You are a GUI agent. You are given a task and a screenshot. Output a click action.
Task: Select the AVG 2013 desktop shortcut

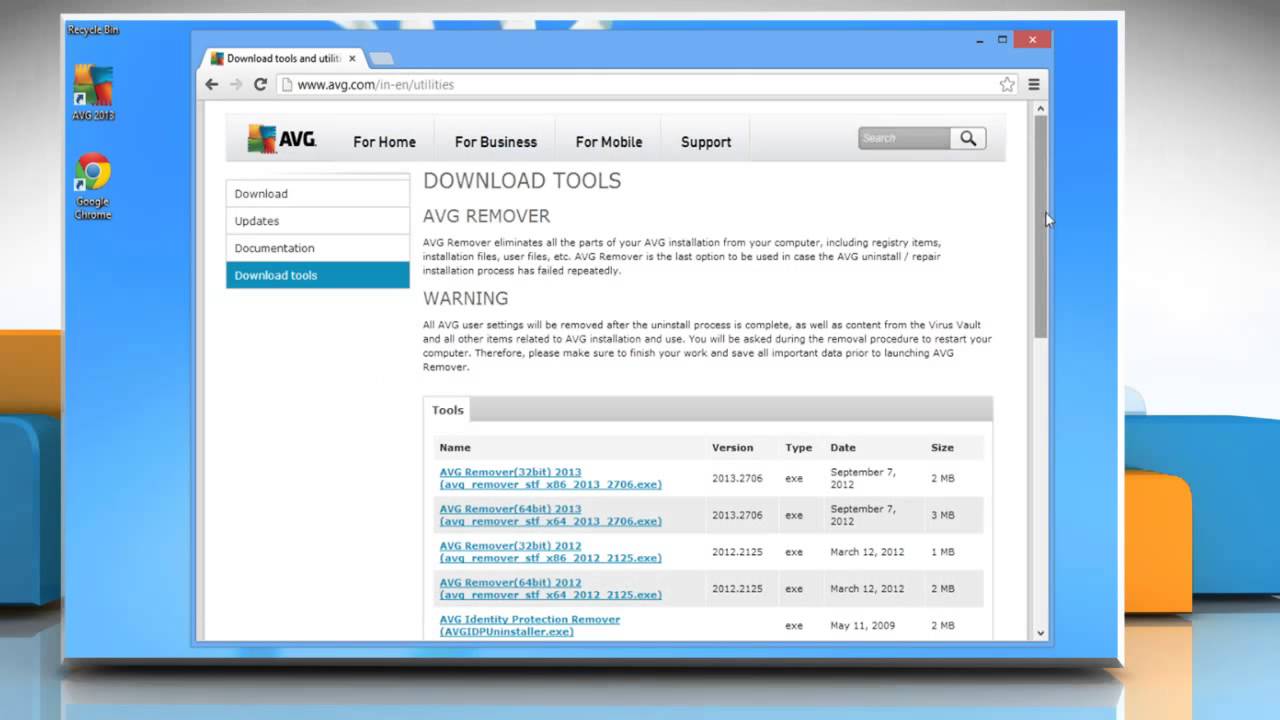tap(93, 93)
